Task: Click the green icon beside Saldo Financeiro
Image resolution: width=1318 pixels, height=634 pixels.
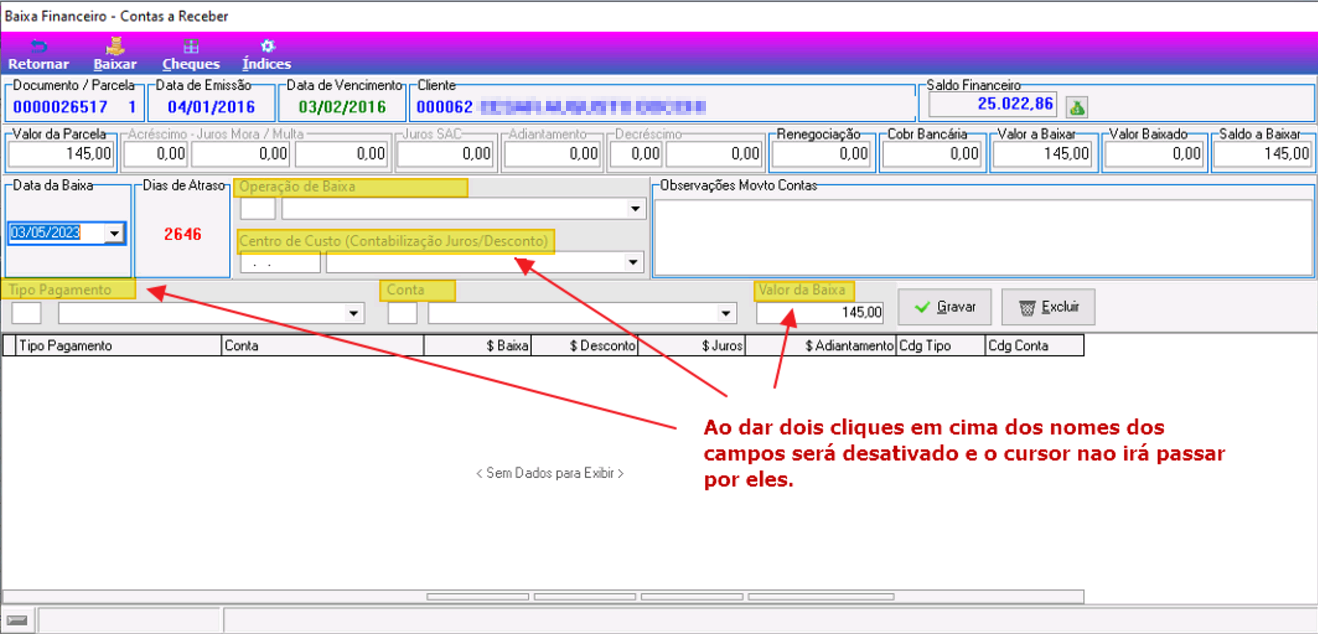Action: click(1077, 107)
